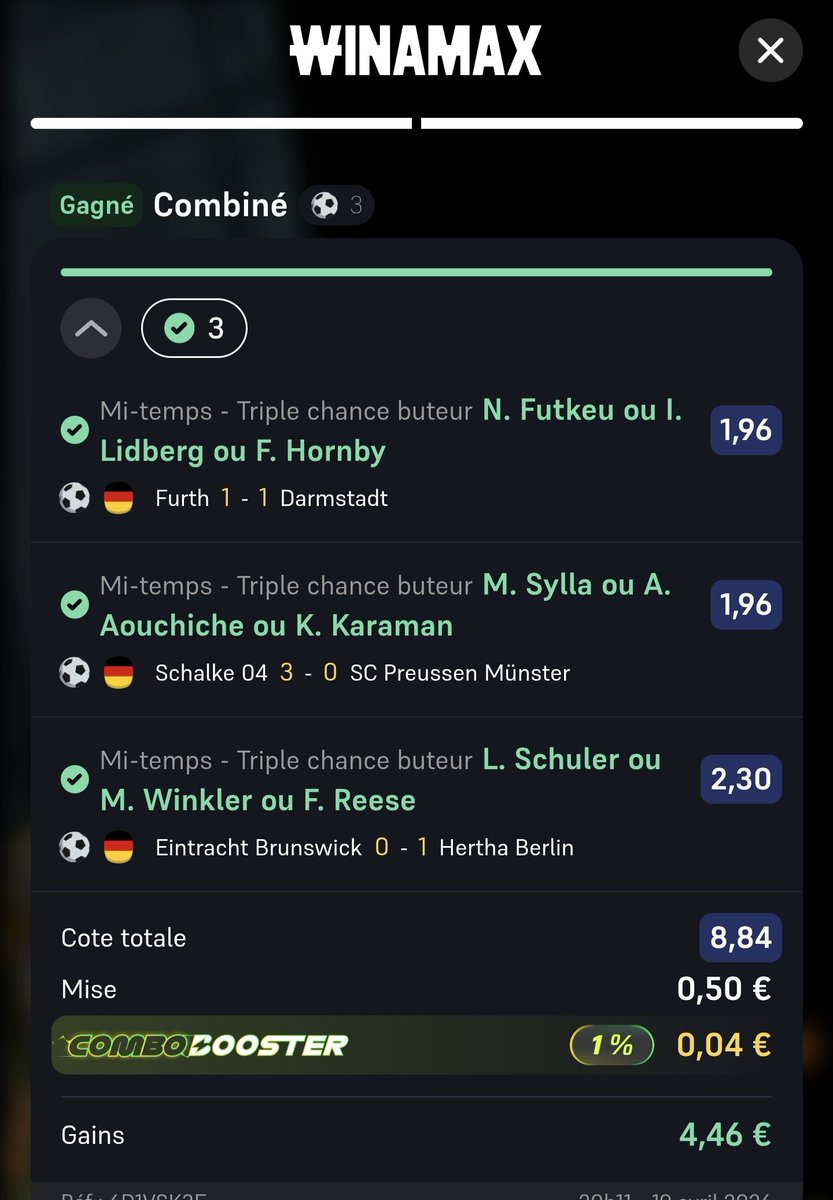Tap the green check for Schuler bet
833x1200 pixels.
(75, 779)
